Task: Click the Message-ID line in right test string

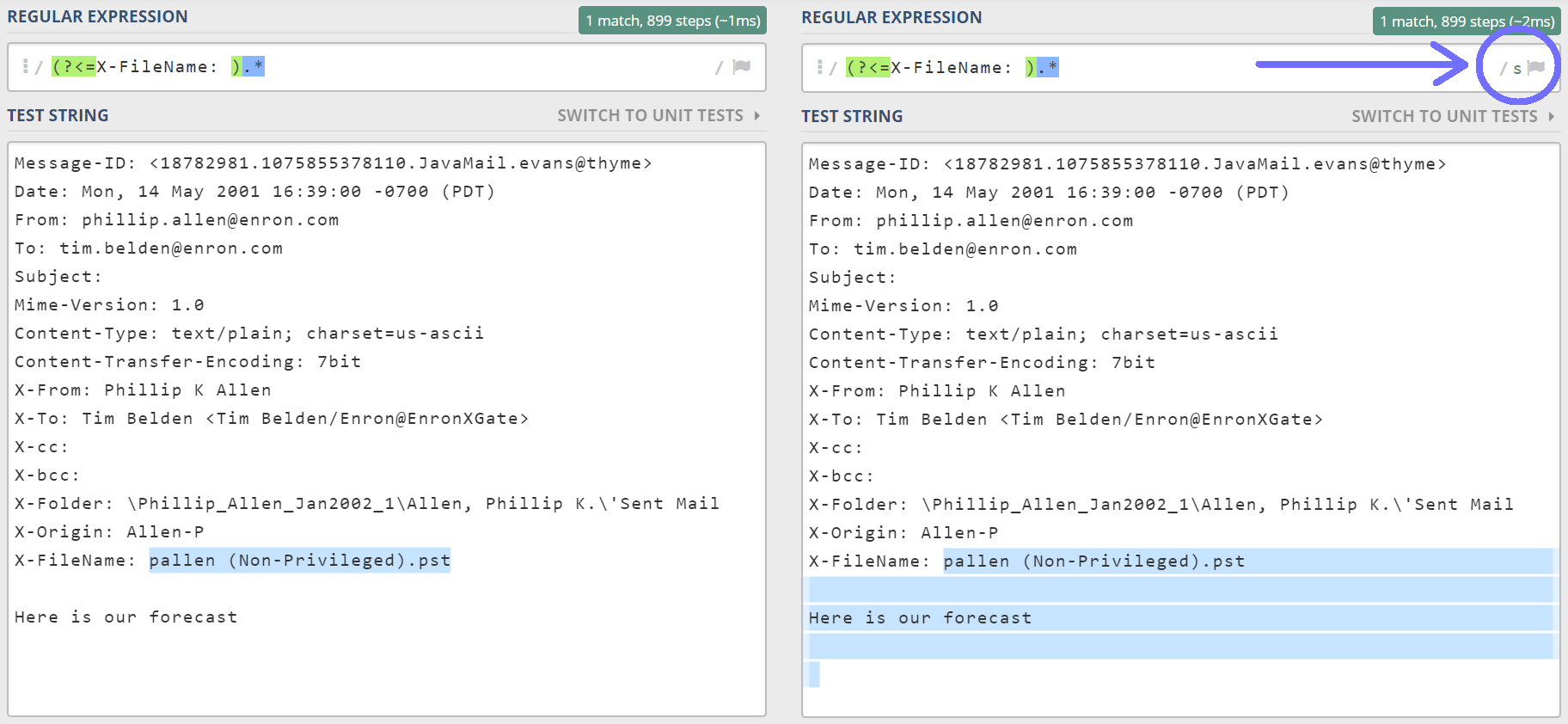Action: [x=1128, y=163]
